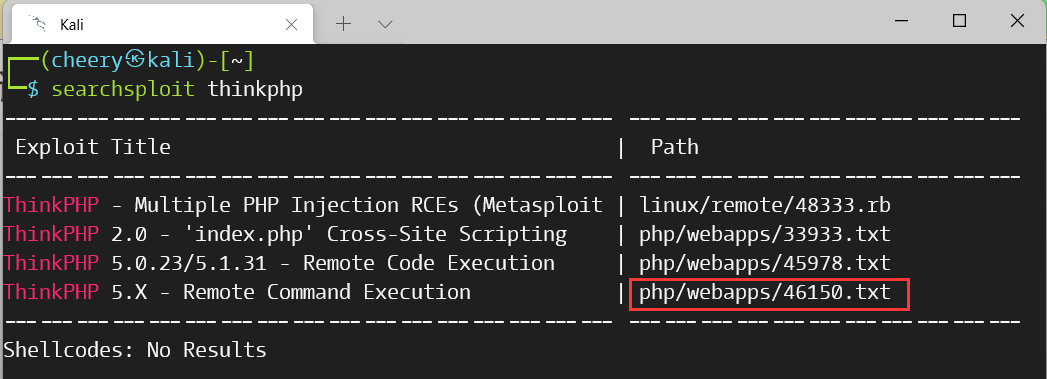
Task: Click the Kali dragon tab icon
Action: tap(38, 25)
